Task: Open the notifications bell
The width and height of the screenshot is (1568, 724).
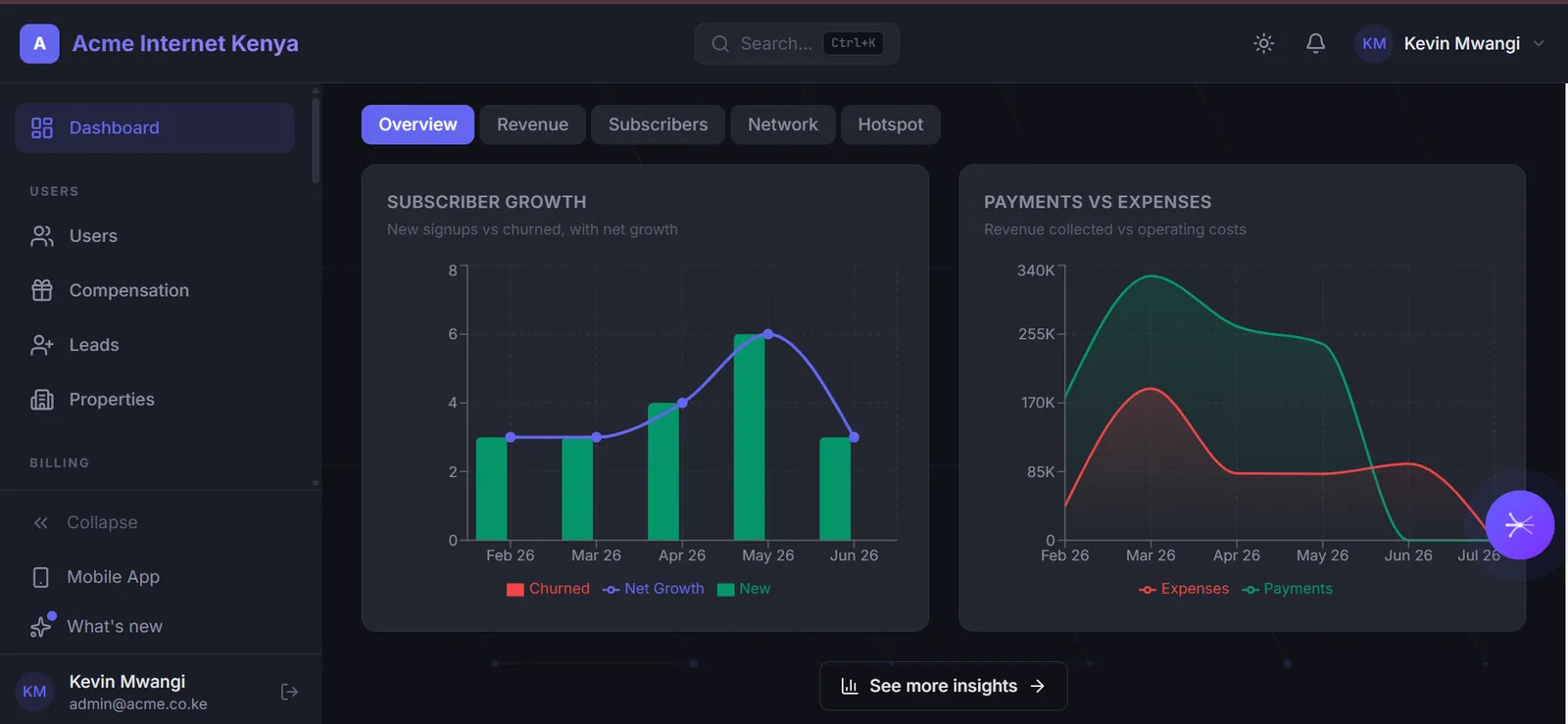Action: pyautogui.click(x=1316, y=43)
